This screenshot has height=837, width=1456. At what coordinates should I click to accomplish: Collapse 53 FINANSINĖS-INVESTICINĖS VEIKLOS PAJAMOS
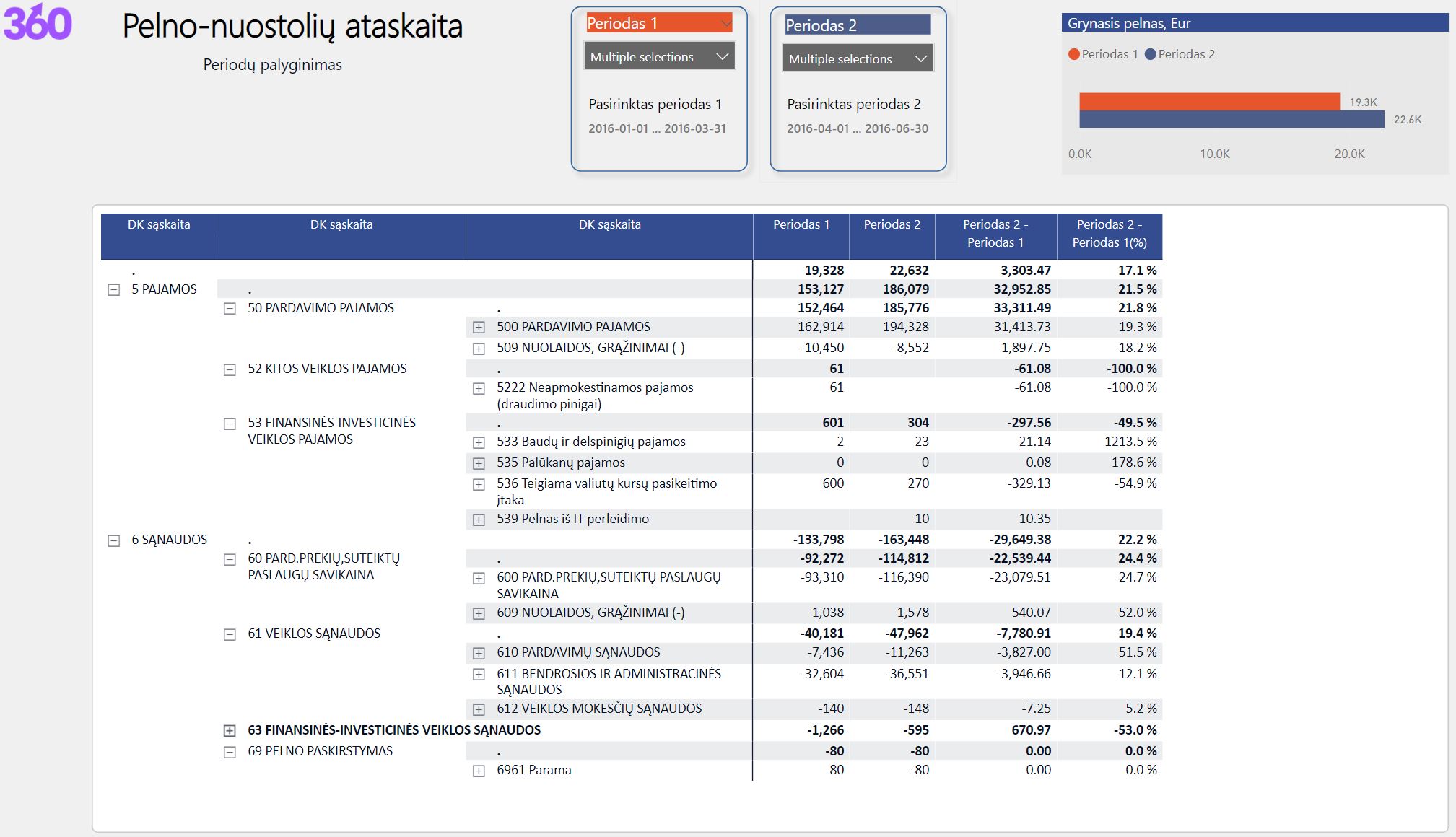[230, 424]
